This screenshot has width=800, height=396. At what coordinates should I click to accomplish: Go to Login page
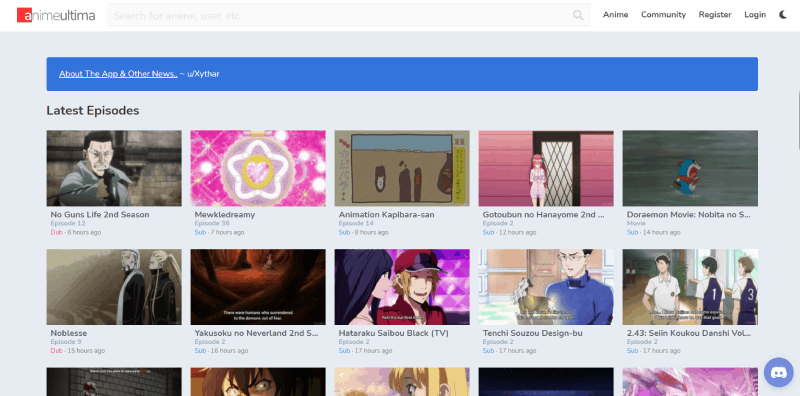click(x=755, y=15)
